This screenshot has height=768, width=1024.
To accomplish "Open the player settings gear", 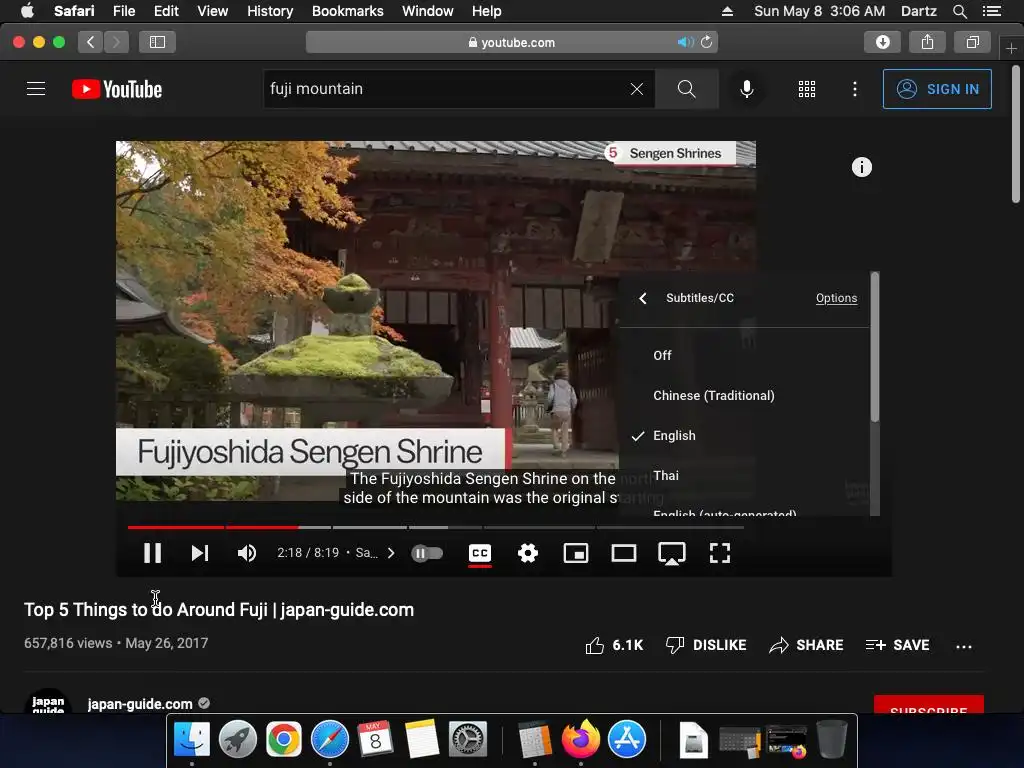I will click(528, 553).
